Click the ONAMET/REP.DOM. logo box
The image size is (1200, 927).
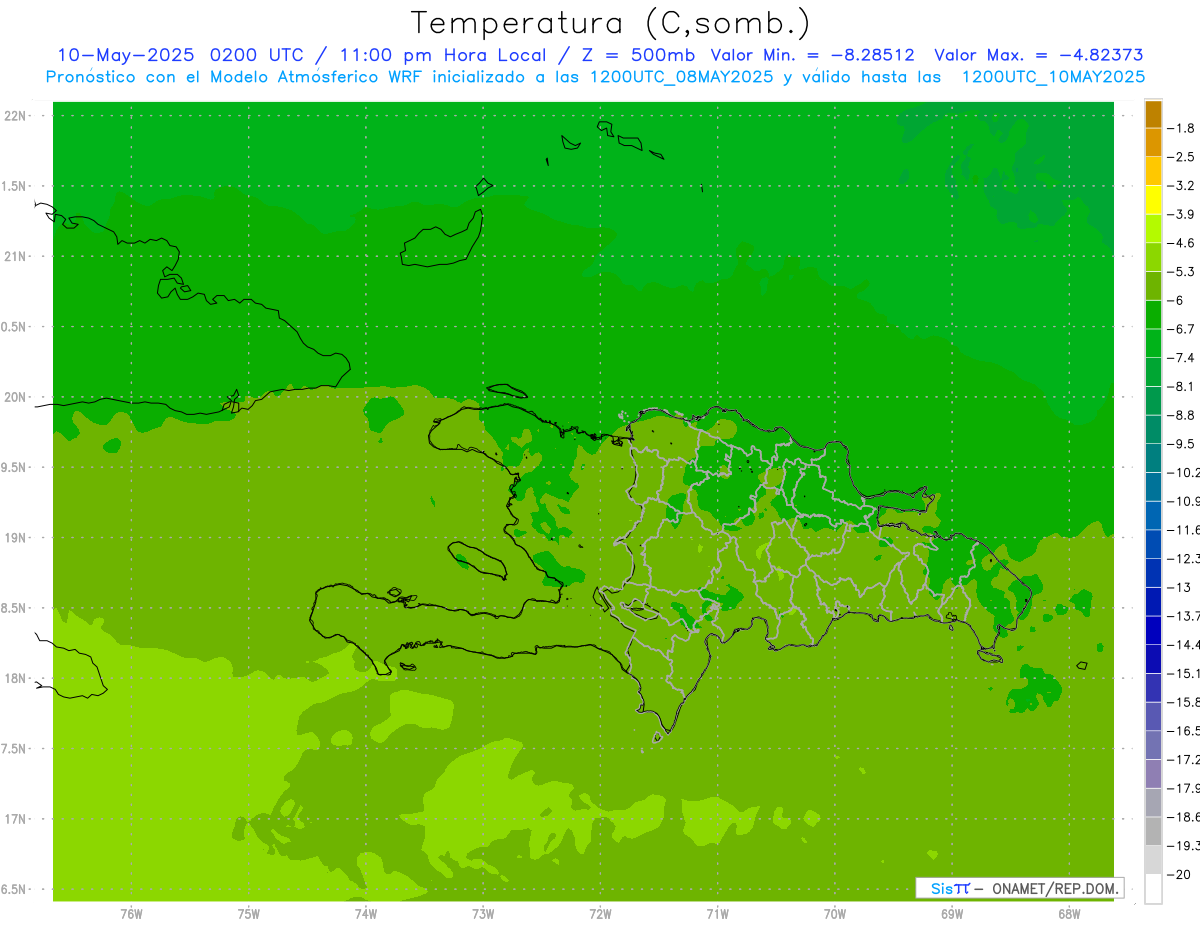(x=1019, y=888)
